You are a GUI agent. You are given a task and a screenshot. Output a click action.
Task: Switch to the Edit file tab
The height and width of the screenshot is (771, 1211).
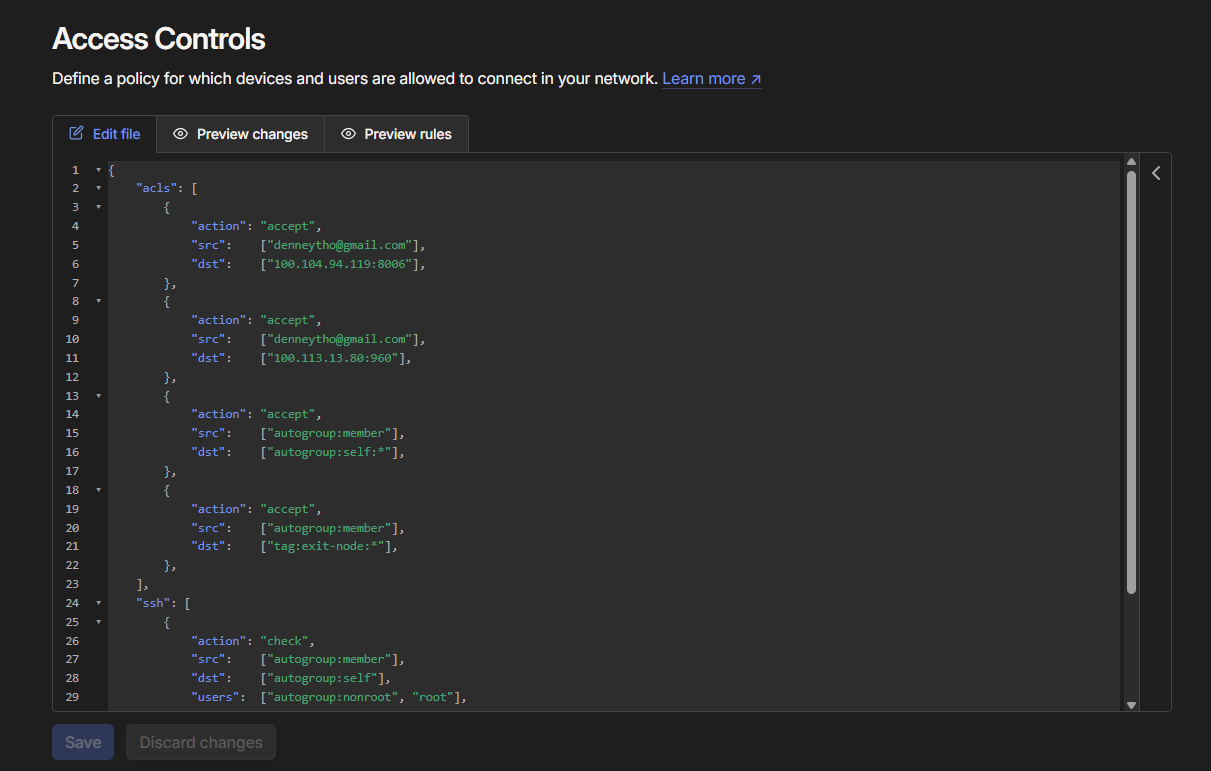(x=105, y=134)
